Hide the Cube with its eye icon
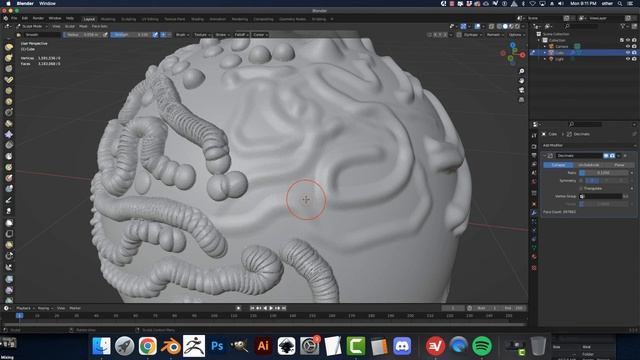 (628, 53)
